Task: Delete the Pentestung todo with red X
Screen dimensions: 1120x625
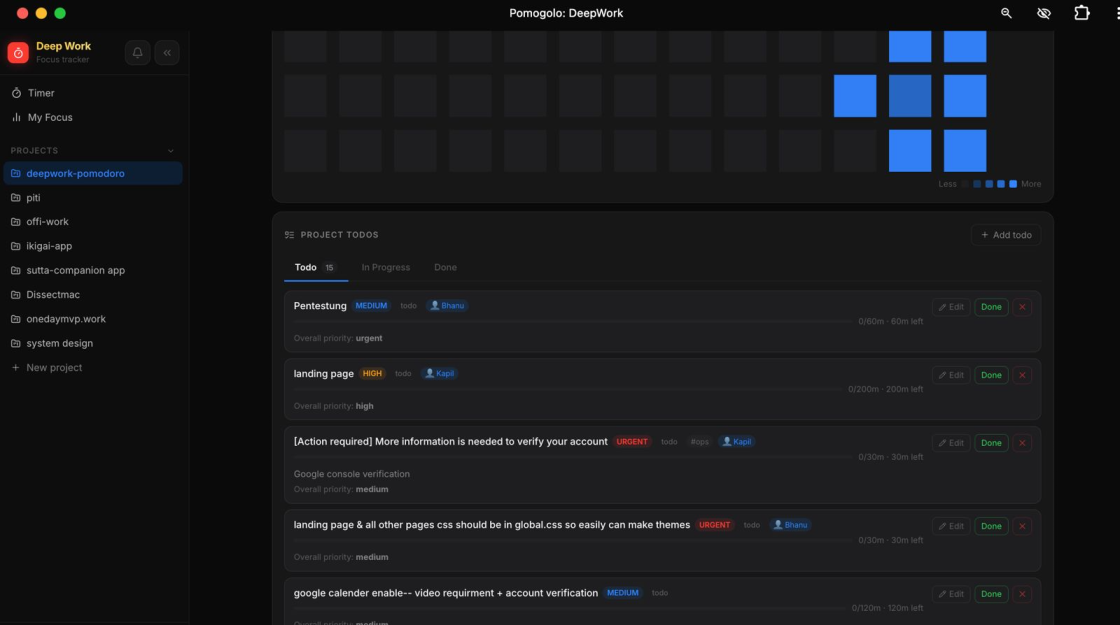Action: click(x=1022, y=307)
